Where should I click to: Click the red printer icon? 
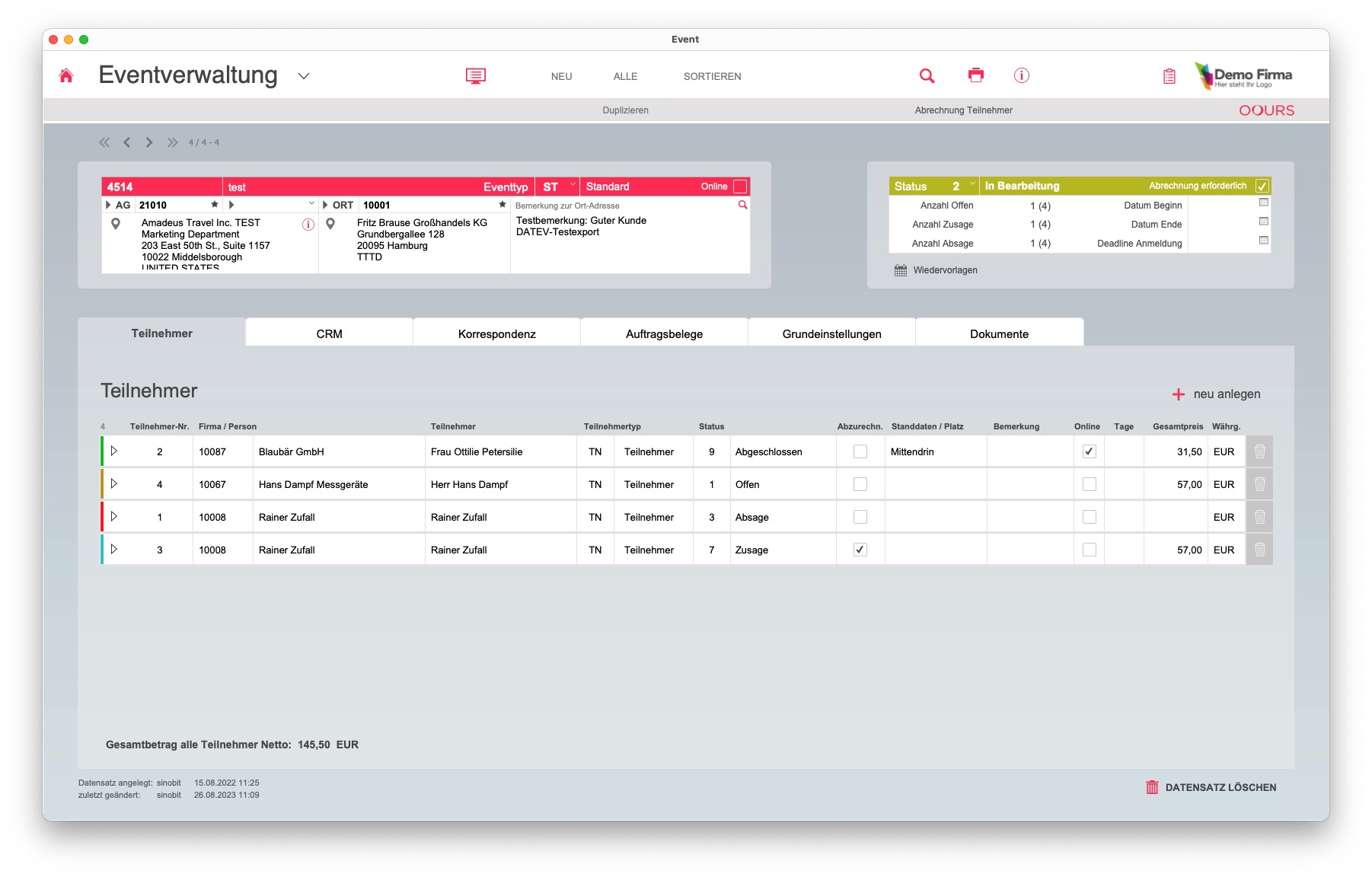pos(976,75)
